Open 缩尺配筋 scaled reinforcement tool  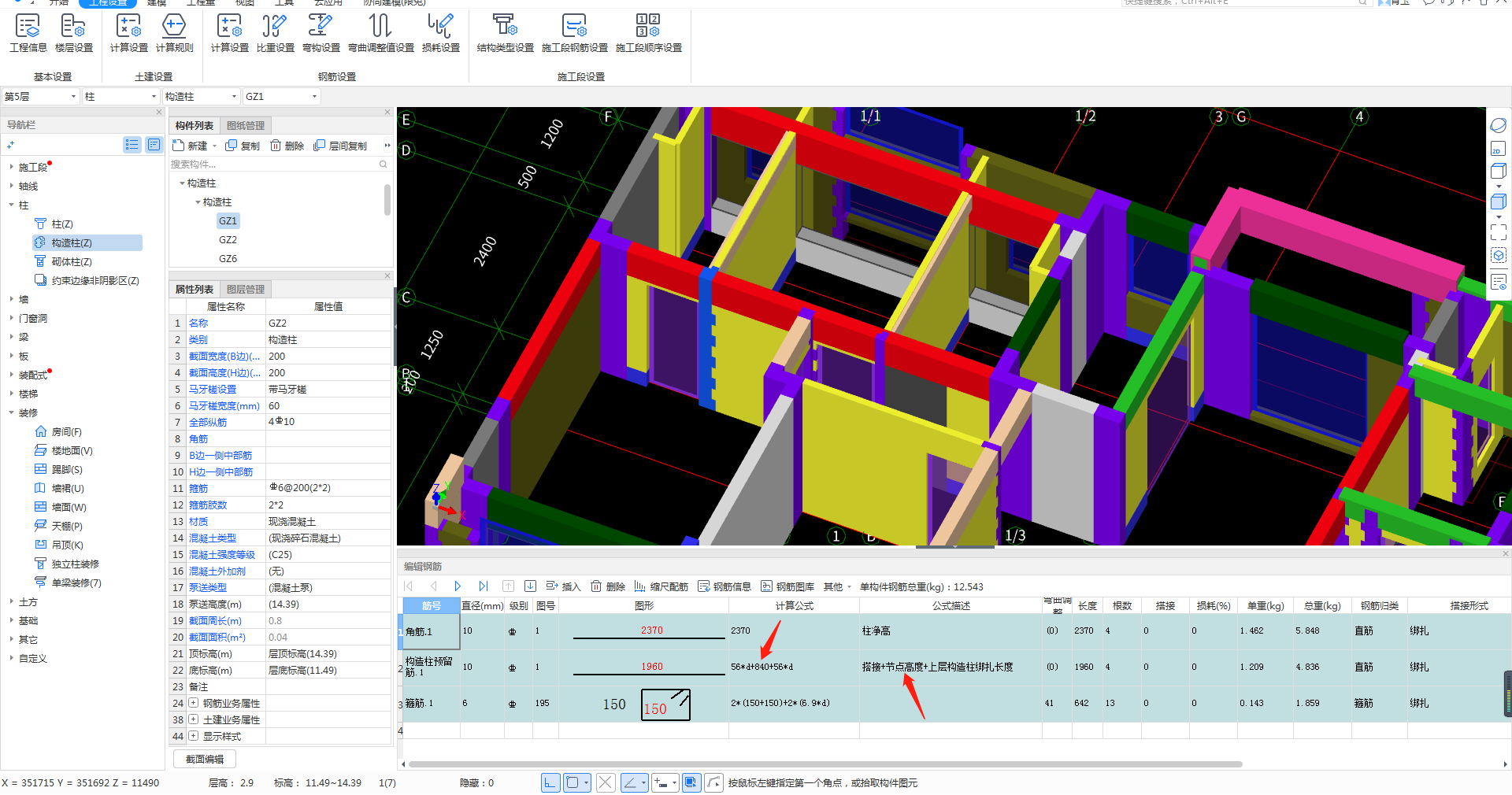click(x=661, y=586)
